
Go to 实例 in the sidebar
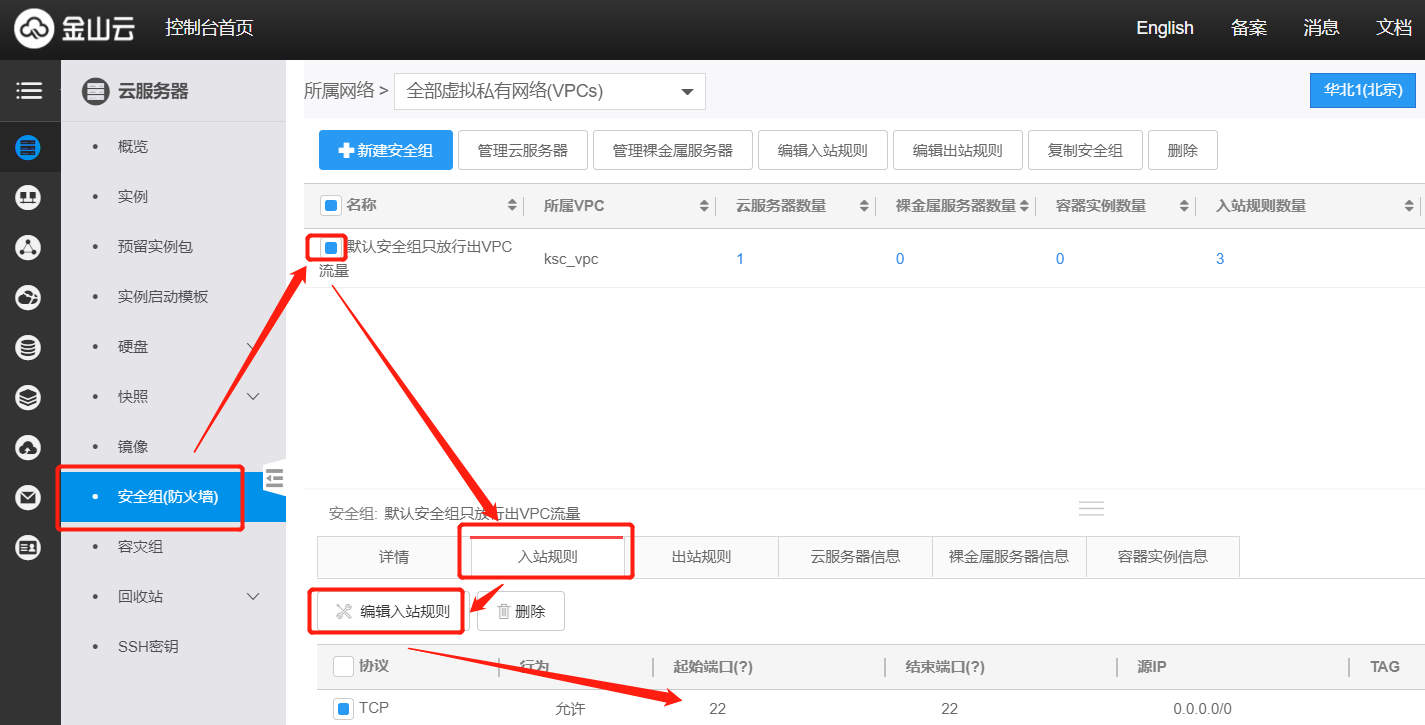point(133,197)
